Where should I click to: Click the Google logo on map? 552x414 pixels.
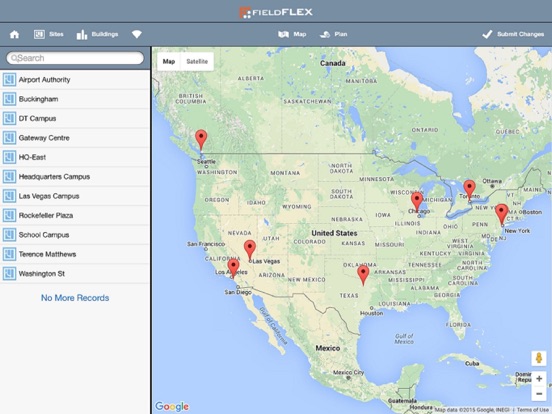click(x=172, y=406)
